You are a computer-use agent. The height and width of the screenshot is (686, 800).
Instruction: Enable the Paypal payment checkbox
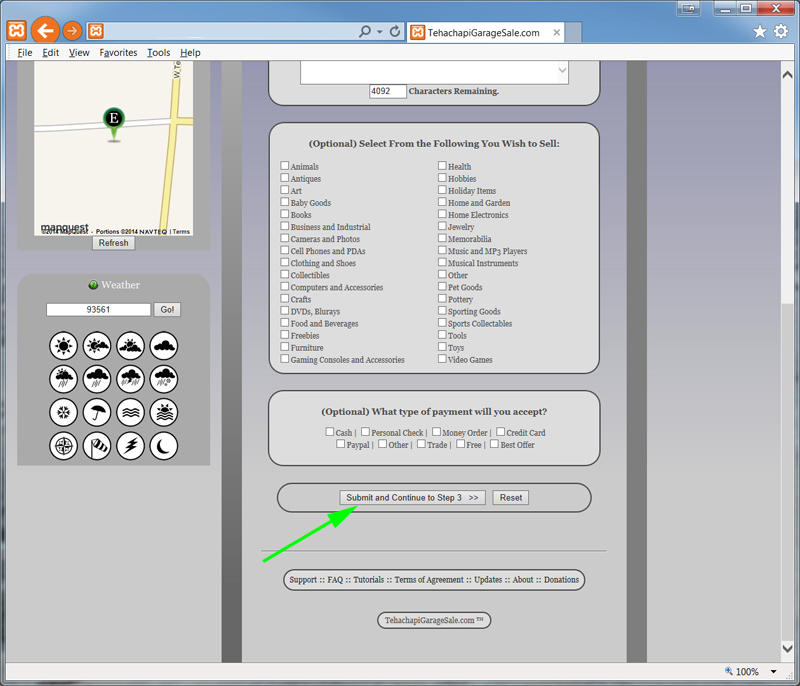pos(341,444)
